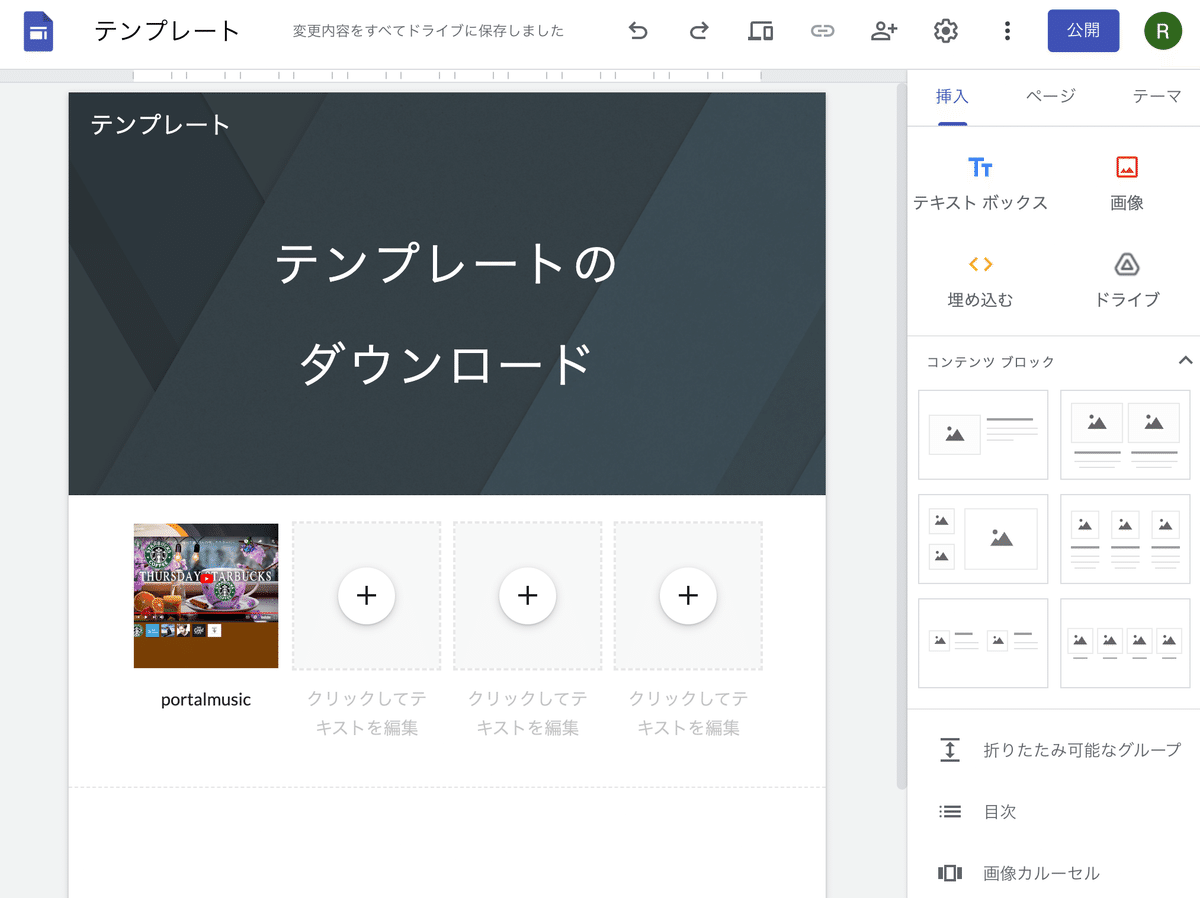Screen dimensions: 1200x898
Task: Edit the テンプレートのダウンロード page heading
Action: coord(447,314)
